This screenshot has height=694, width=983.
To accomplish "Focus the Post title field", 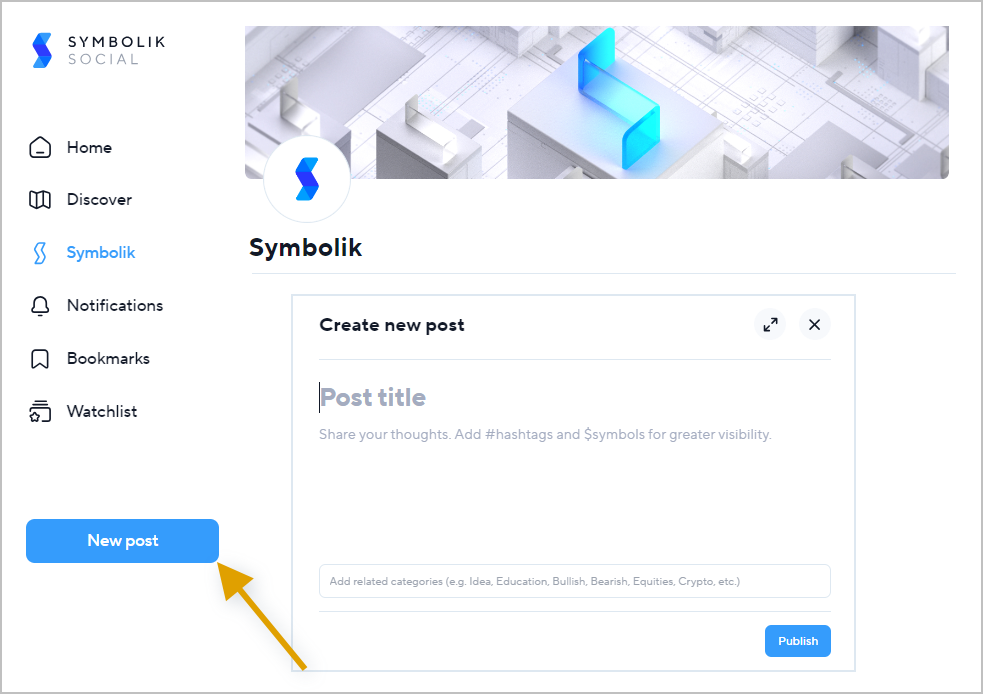I will point(574,397).
